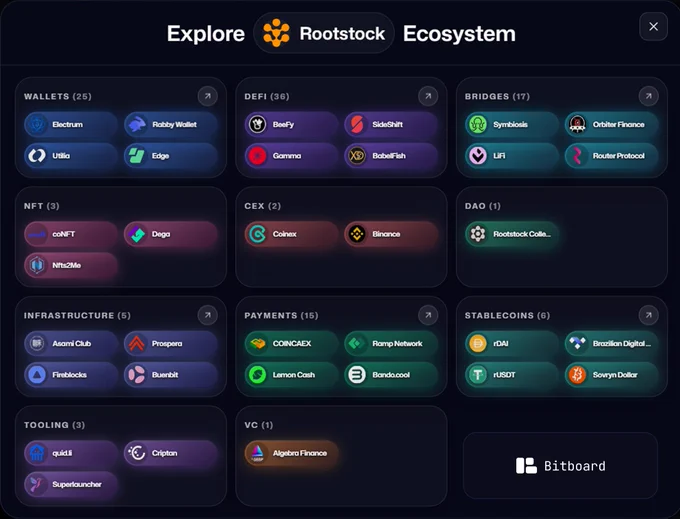Select the LiFi pink icon
680x519 pixels.
click(478, 156)
